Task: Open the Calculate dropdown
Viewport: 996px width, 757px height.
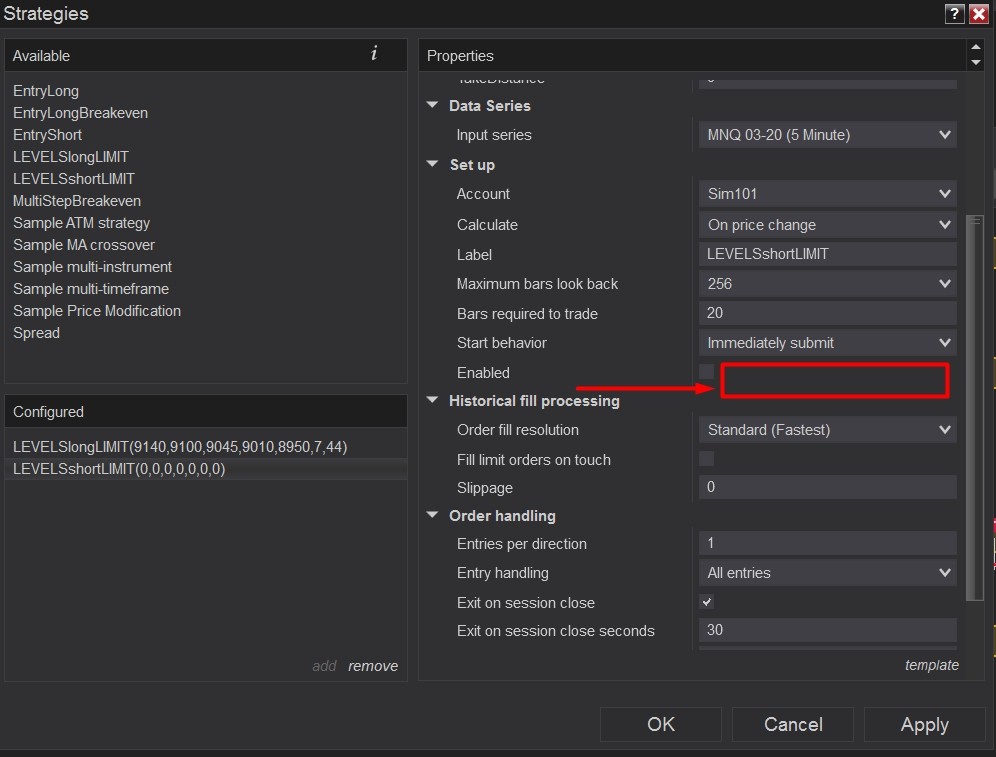Action: point(828,224)
